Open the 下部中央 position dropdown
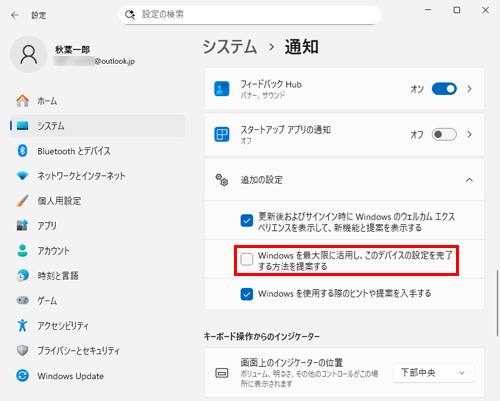The image size is (500, 401). [434, 373]
